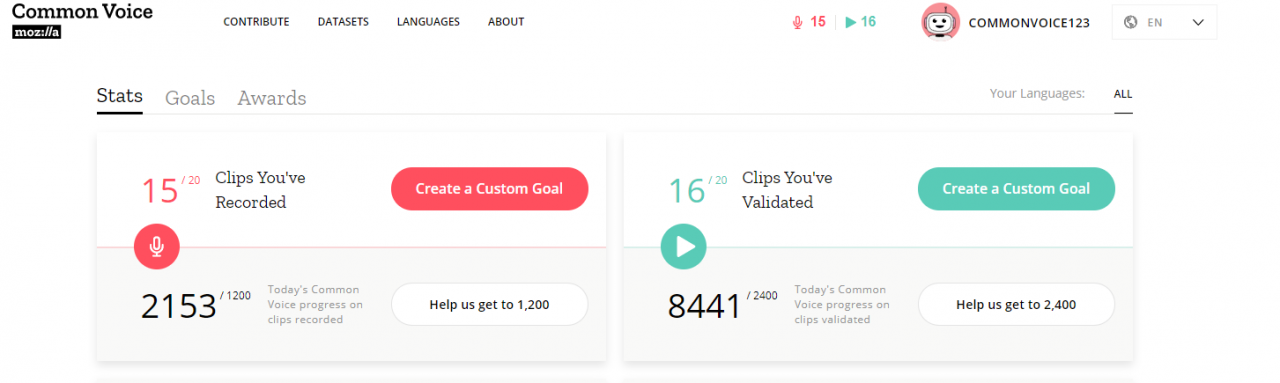Screen dimensions: 1280x383
Task: Click the Common Voice Mozilla logo
Action: 82,20
